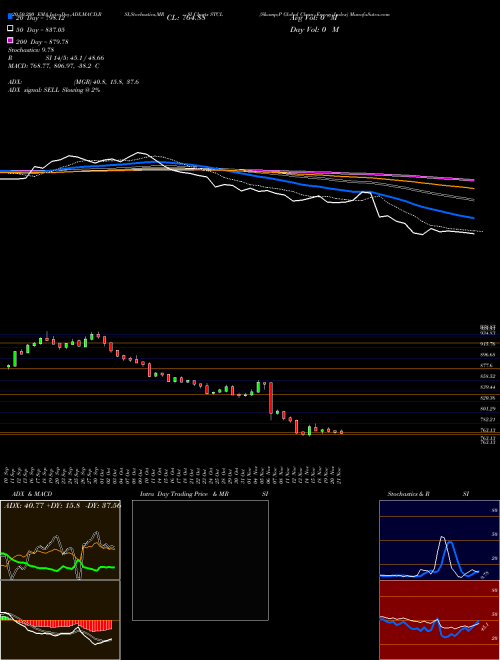
Task: Click the MACD histogram panel with red bars
Action: pyautogui.click(x=60, y=620)
